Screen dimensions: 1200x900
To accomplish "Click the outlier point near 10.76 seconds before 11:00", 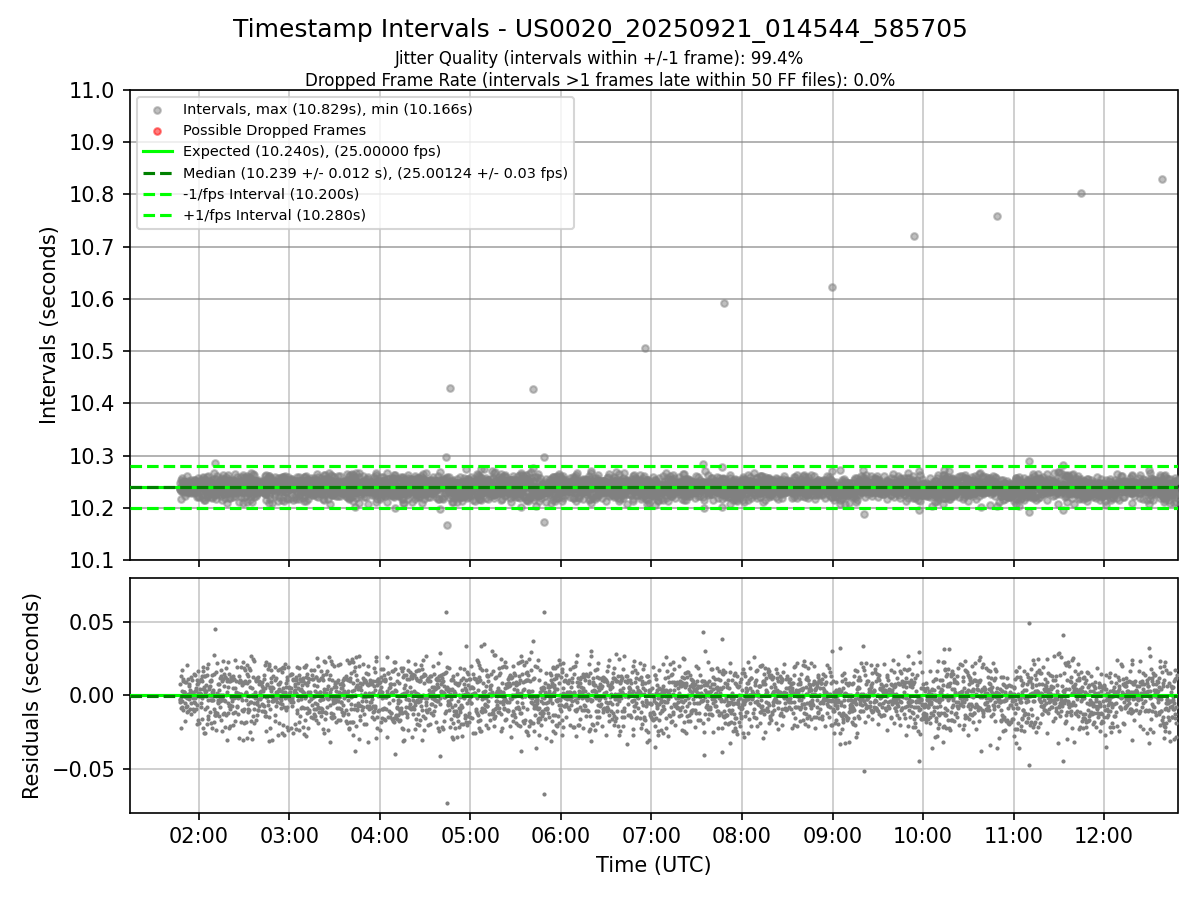I will (x=997, y=216).
